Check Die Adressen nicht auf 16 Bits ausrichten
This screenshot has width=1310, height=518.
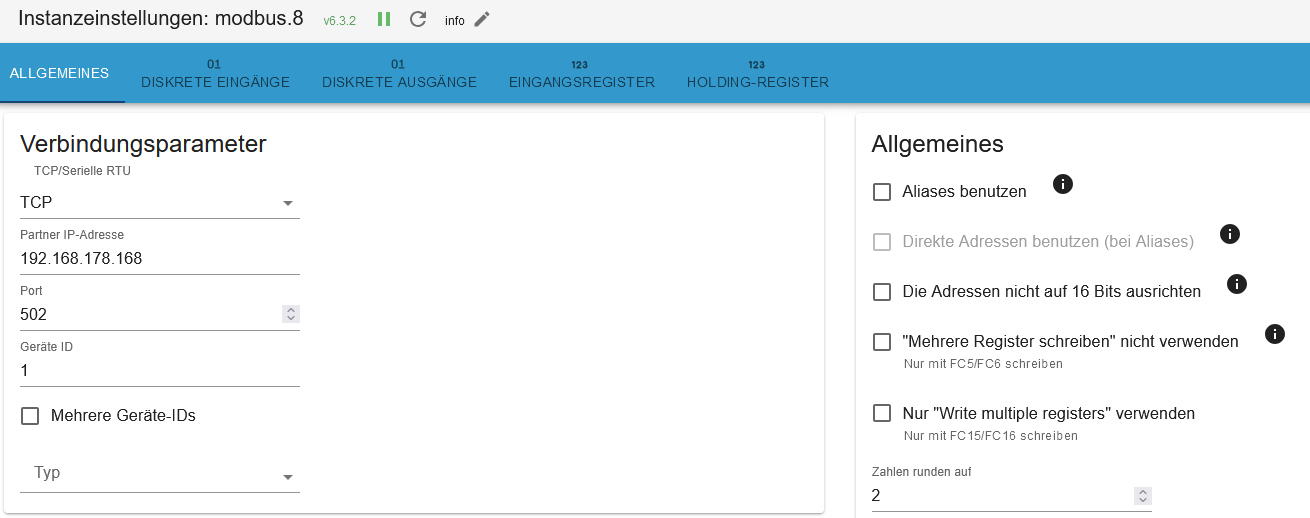(x=882, y=292)
